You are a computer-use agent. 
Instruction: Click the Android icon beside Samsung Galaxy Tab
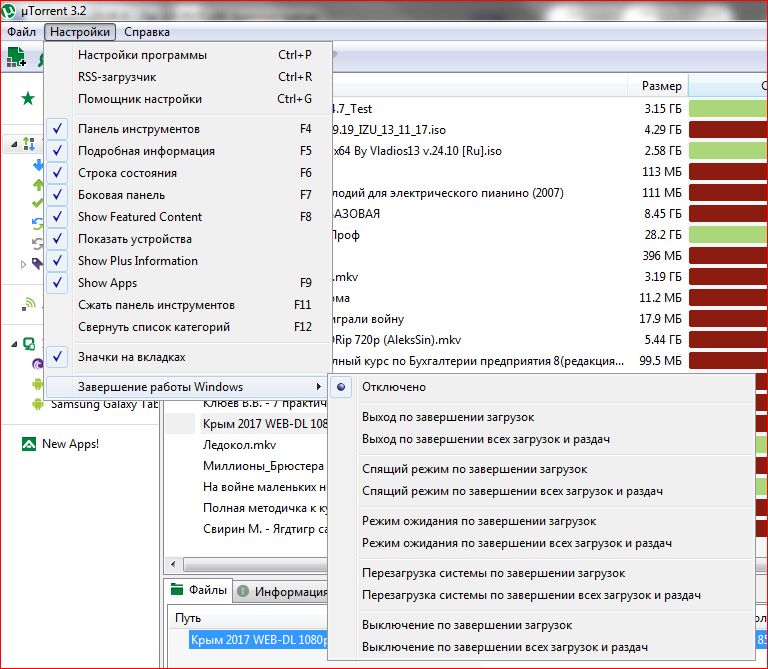[38, 404]
